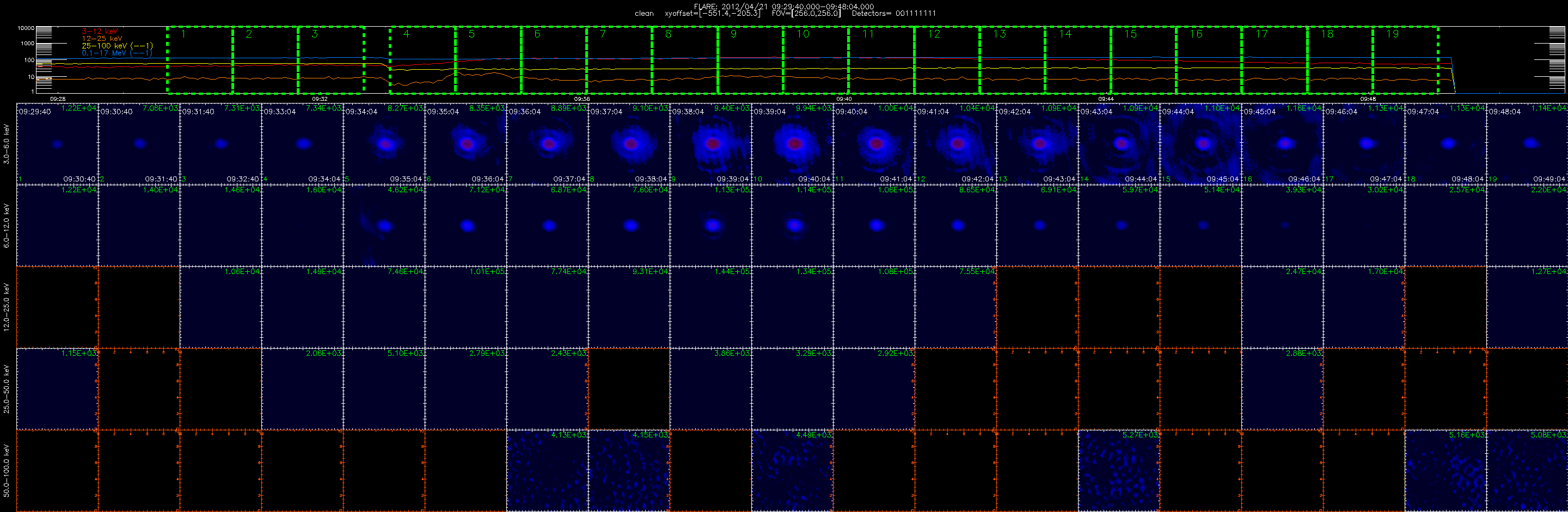Click the '25.0-50.0 keV' row label
The image size is (1568, 512).
[7, 389]
